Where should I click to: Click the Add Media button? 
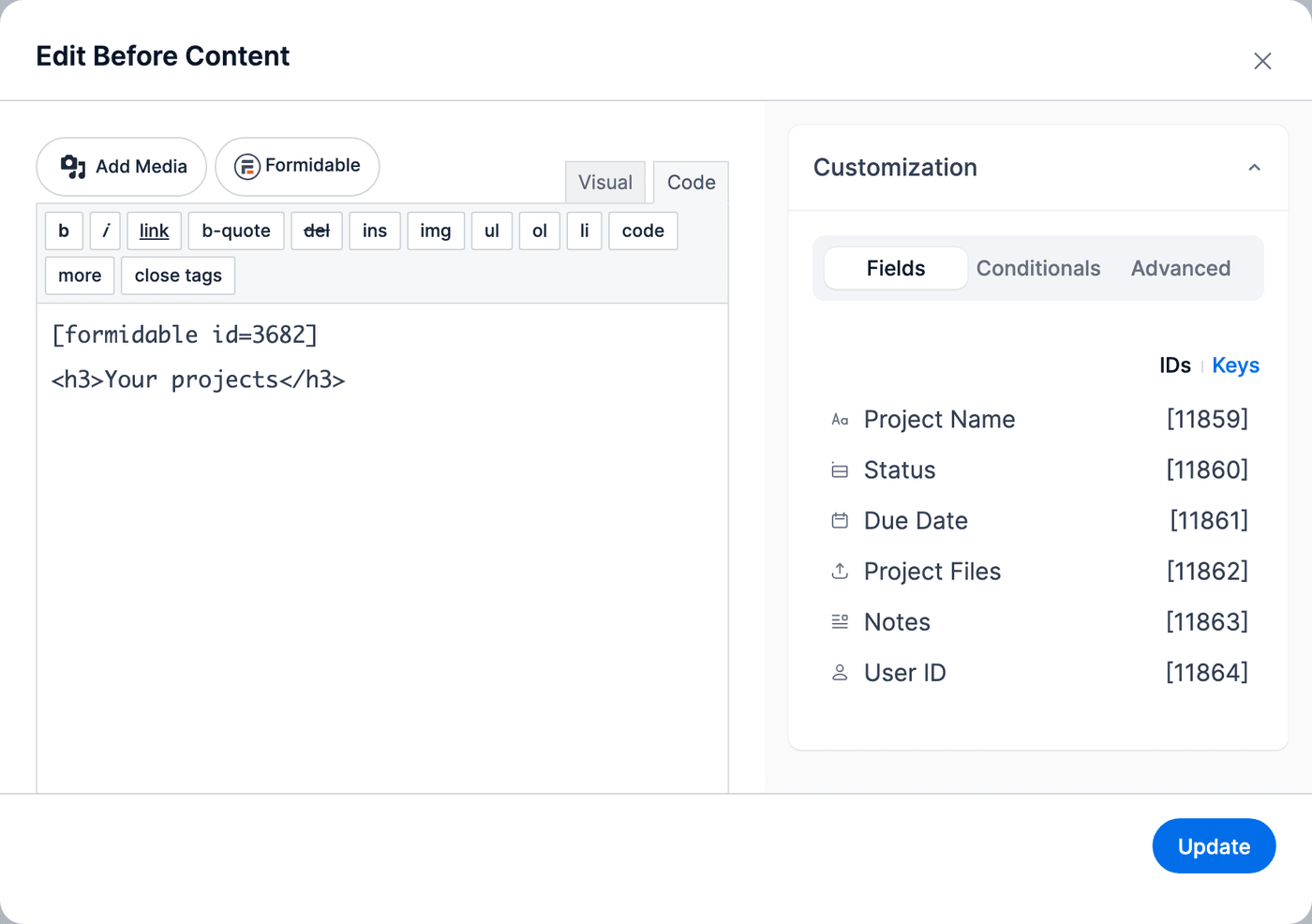[121, 167]
